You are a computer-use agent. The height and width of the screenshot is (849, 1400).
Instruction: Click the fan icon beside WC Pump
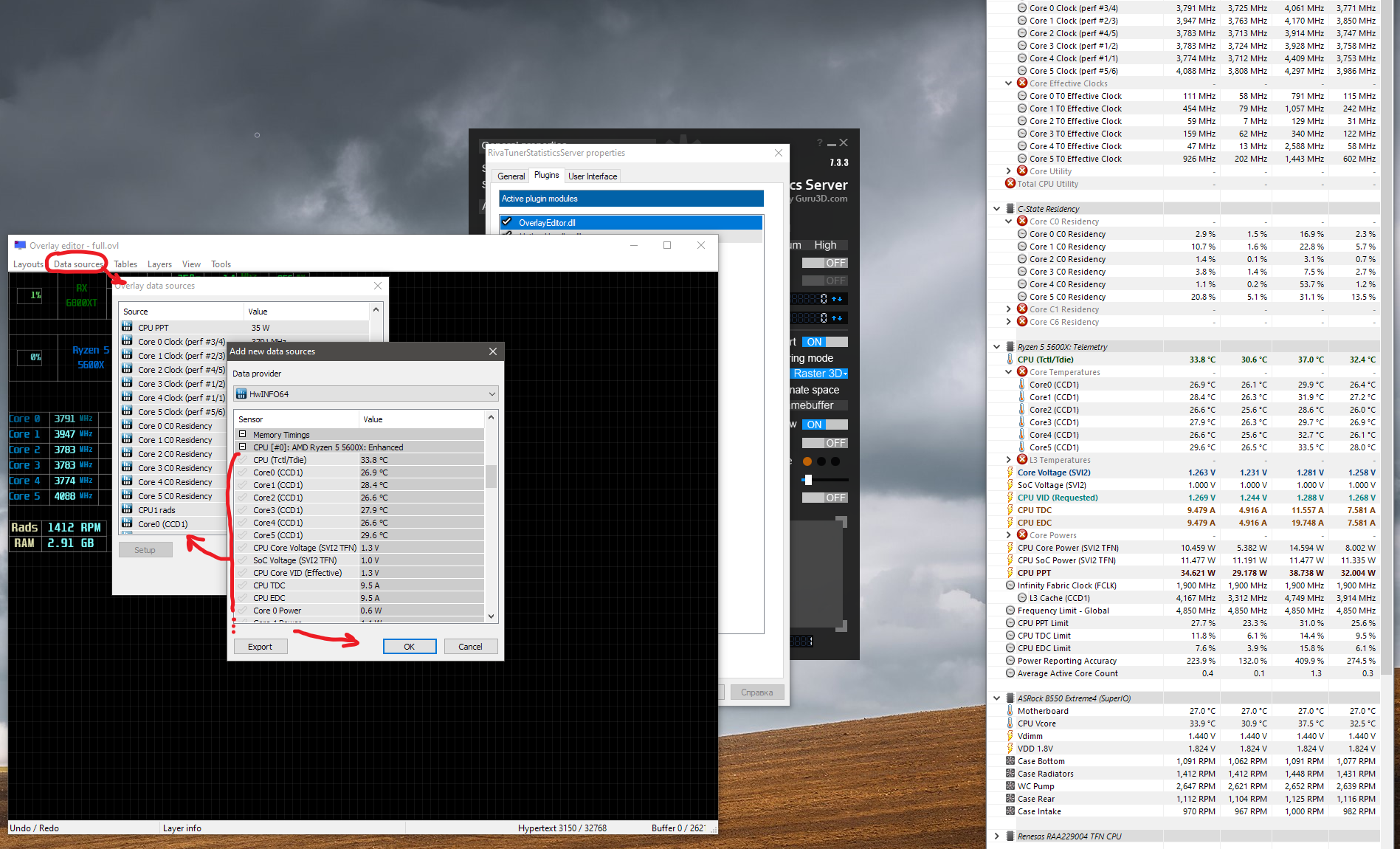(x=1010, y=786)
